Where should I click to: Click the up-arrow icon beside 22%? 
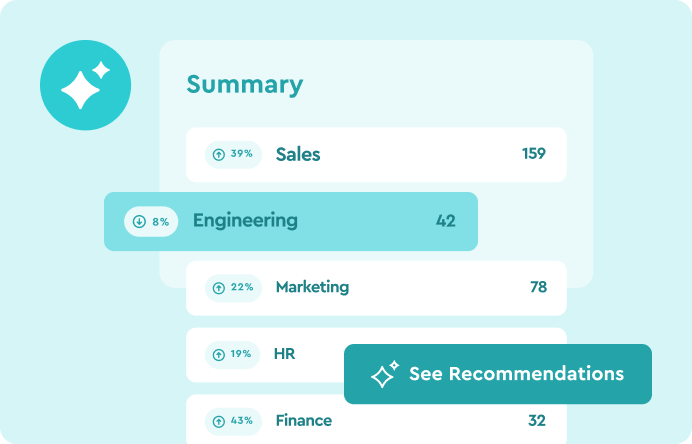point(219,287)
